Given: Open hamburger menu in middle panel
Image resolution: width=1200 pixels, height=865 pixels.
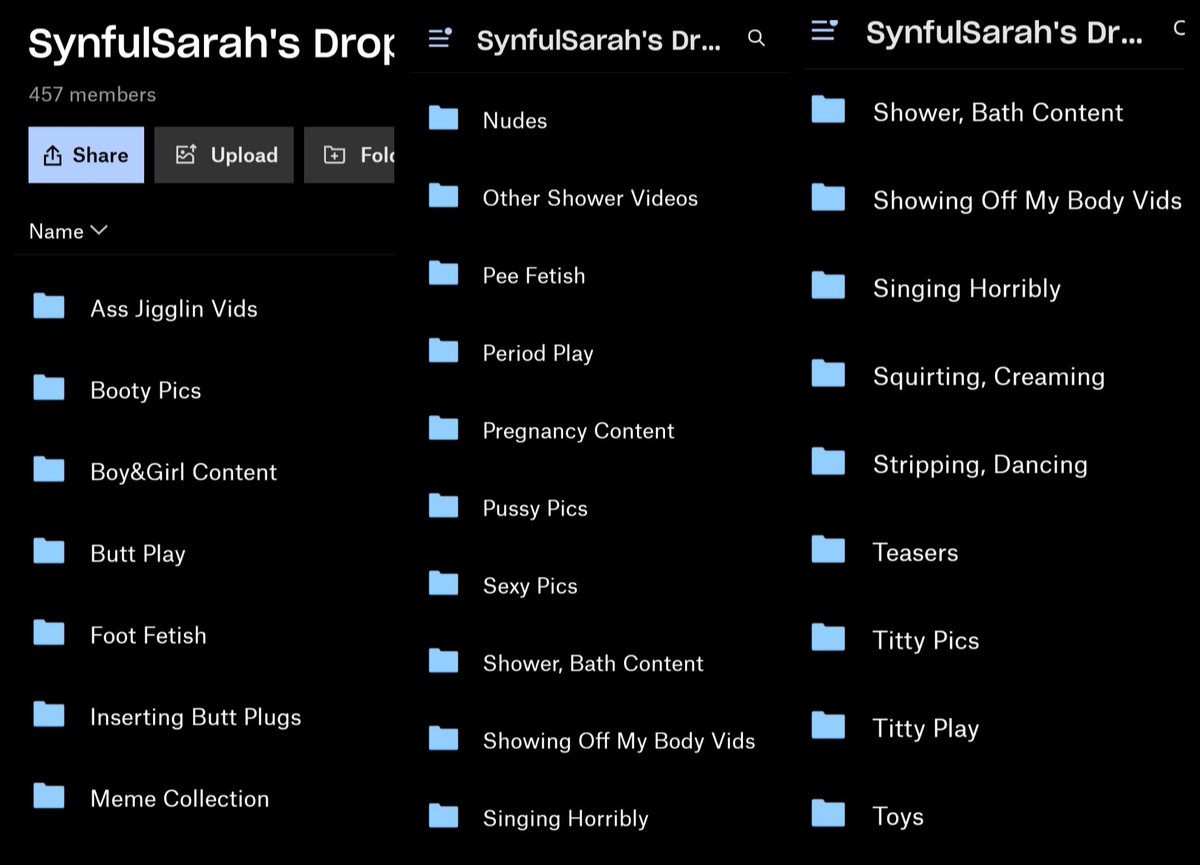Looking at the screenshot, I should coord(440,38).
